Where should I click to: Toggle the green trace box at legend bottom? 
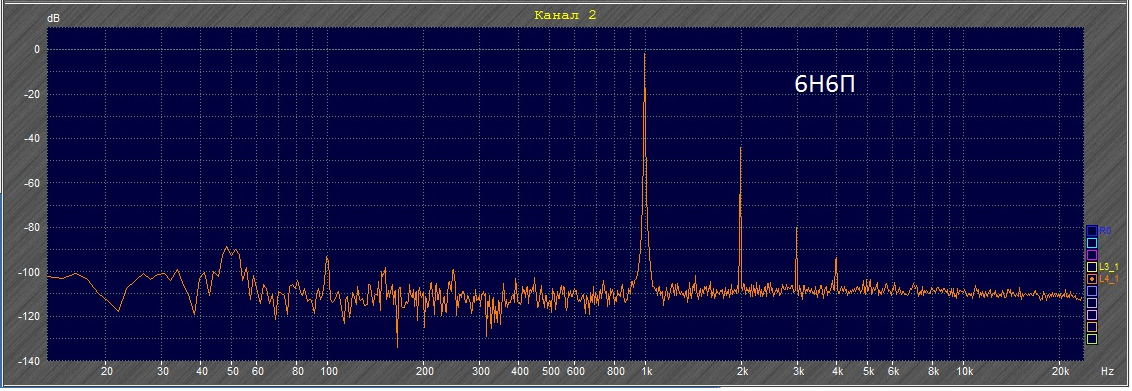pos(1092,339)
